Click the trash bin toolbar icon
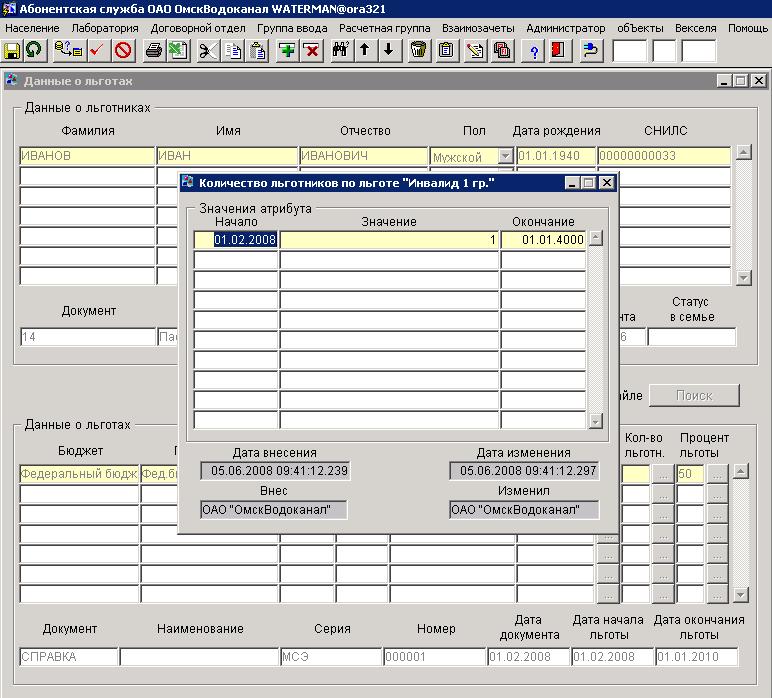The height and width of the screenshot is (698, 772). (419, 50)
